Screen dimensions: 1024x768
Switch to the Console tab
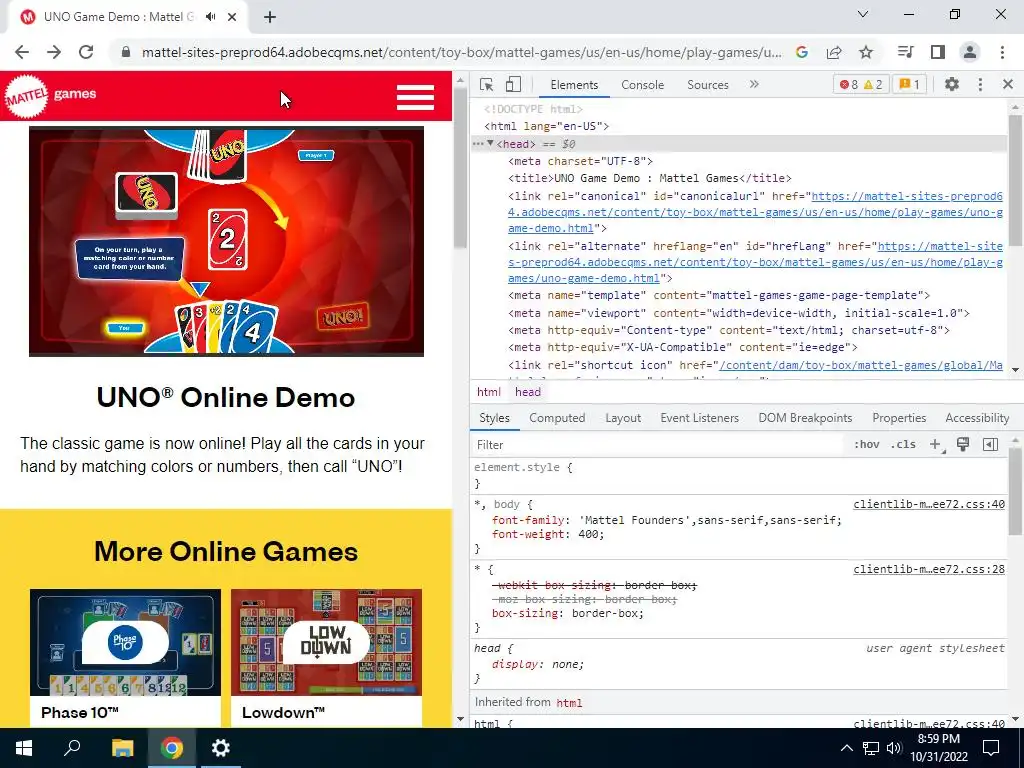coord(643,85)
